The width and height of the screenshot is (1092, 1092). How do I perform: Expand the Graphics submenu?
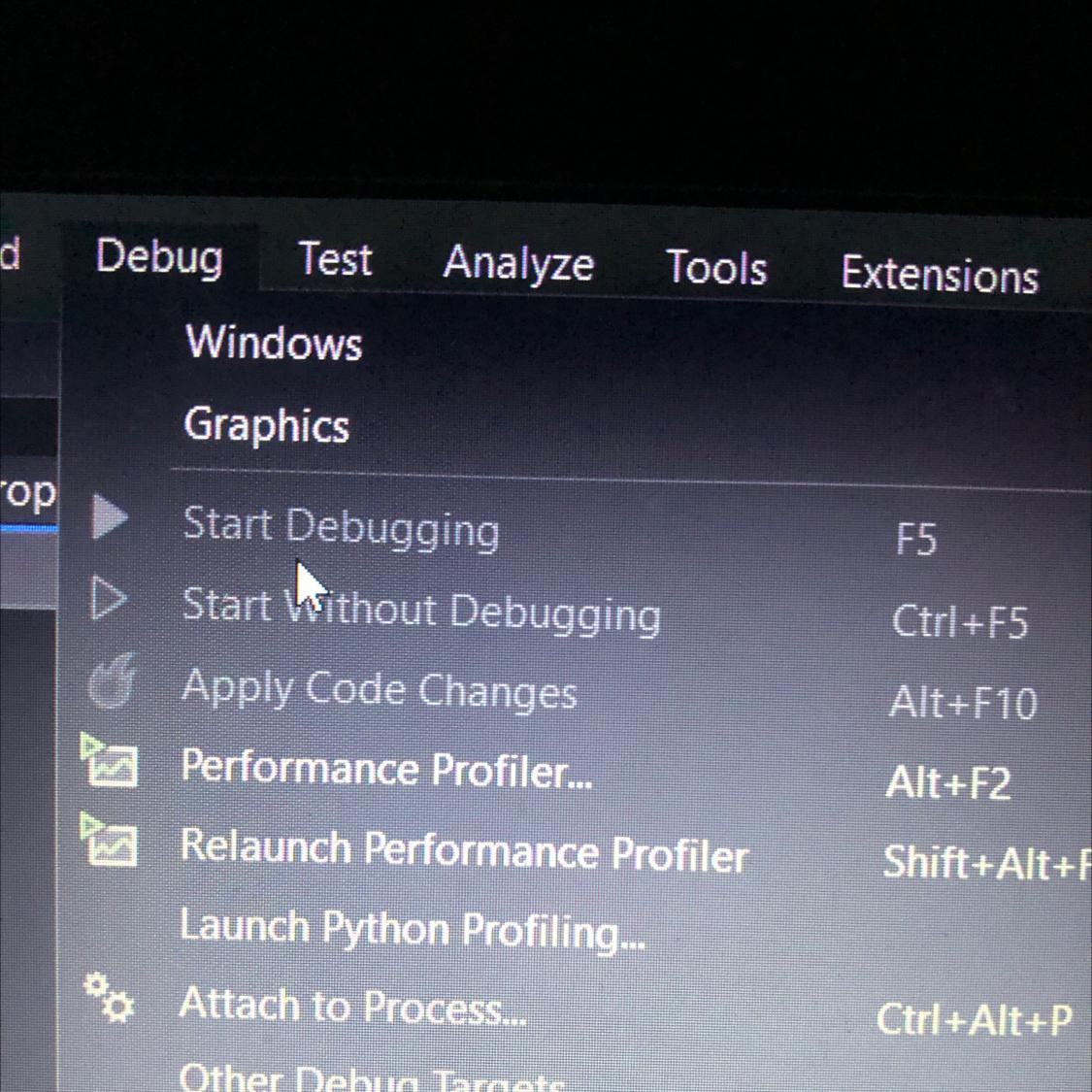tap(267, 424)
